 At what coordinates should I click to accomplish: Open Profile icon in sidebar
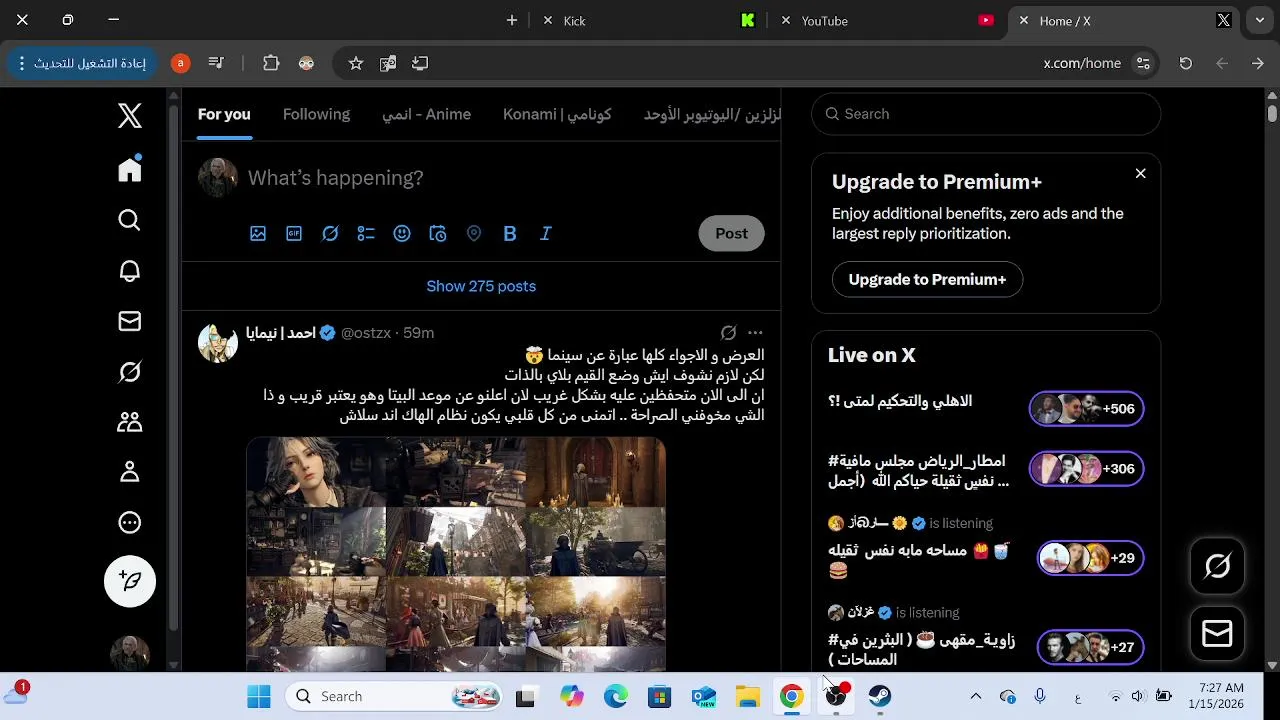(x=130, y=472)
